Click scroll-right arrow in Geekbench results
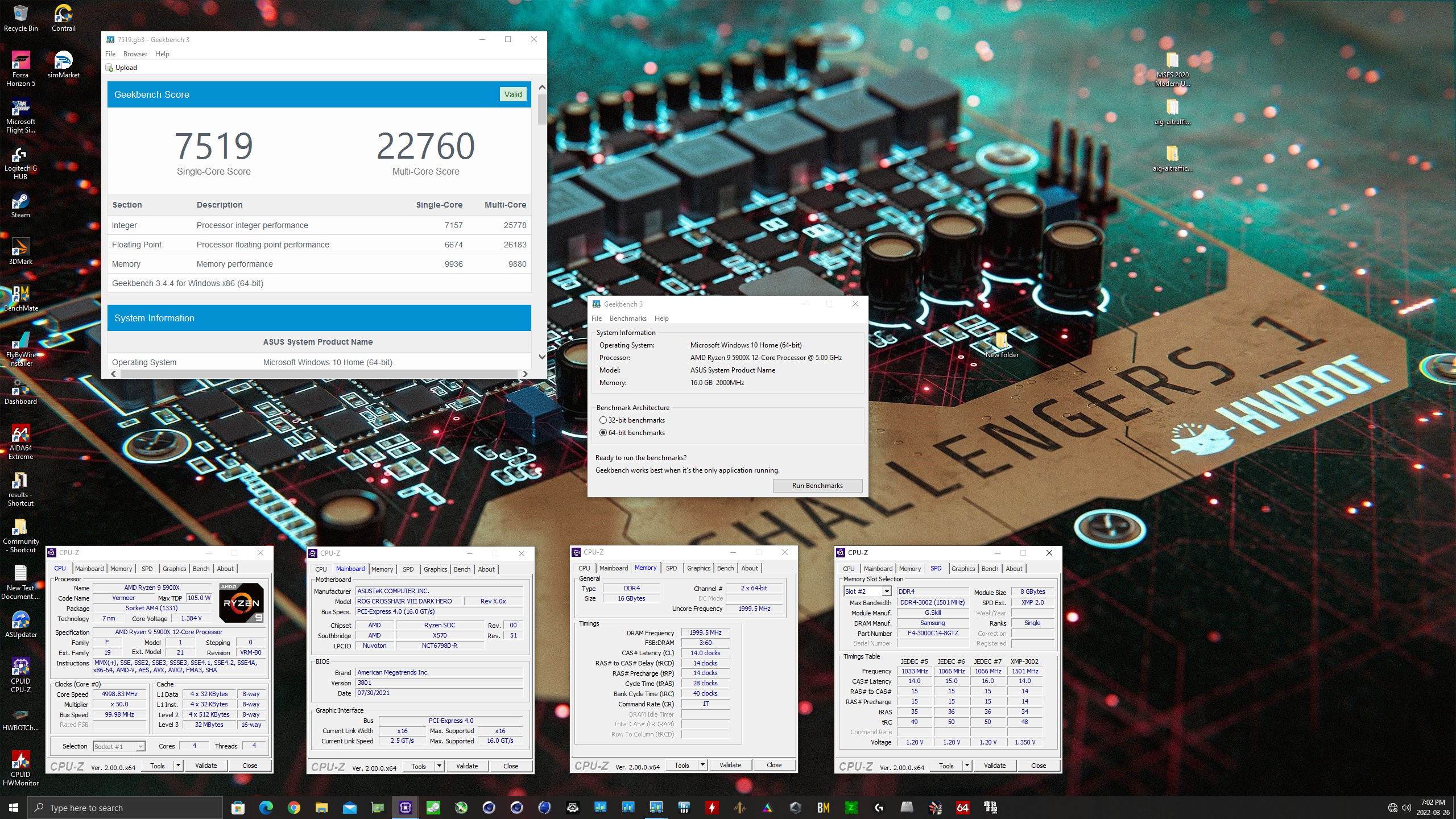This screenshot has width=1456, height=819. tap(525, 374)
